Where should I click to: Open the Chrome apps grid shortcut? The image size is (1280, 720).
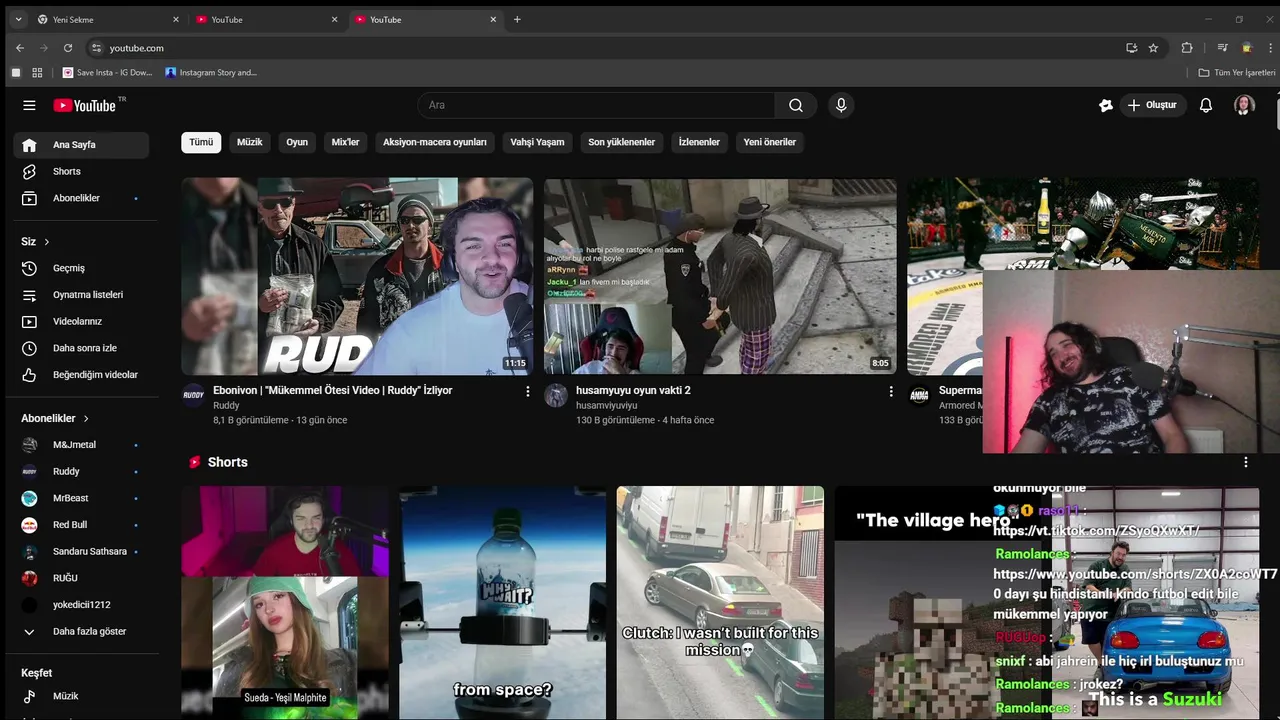[x=37, y=73]
